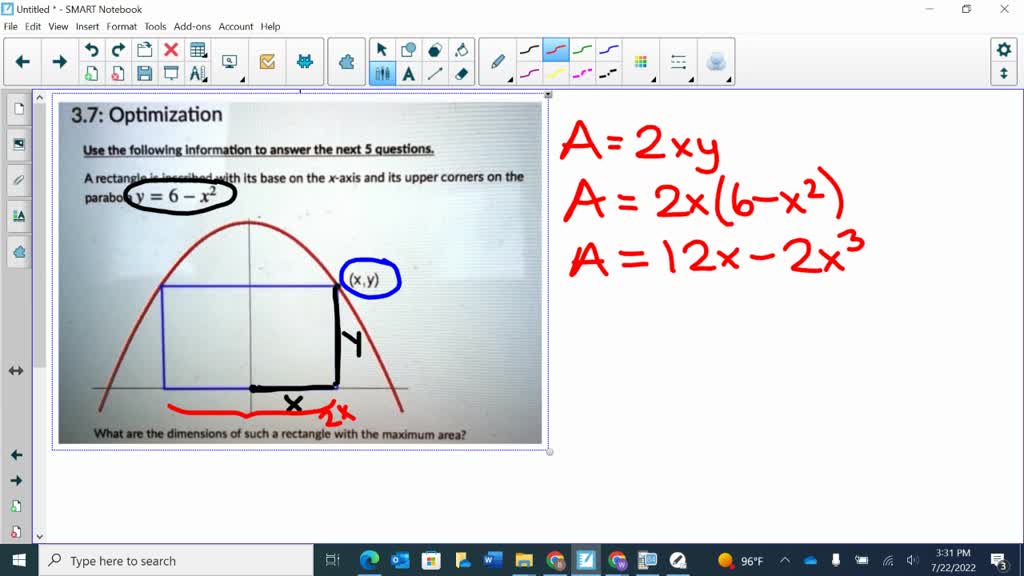The width and height of the screenshot is (1024, 576).
Task: Expand the pen tool options dropdown arrow
Action: tap(510, 78)
